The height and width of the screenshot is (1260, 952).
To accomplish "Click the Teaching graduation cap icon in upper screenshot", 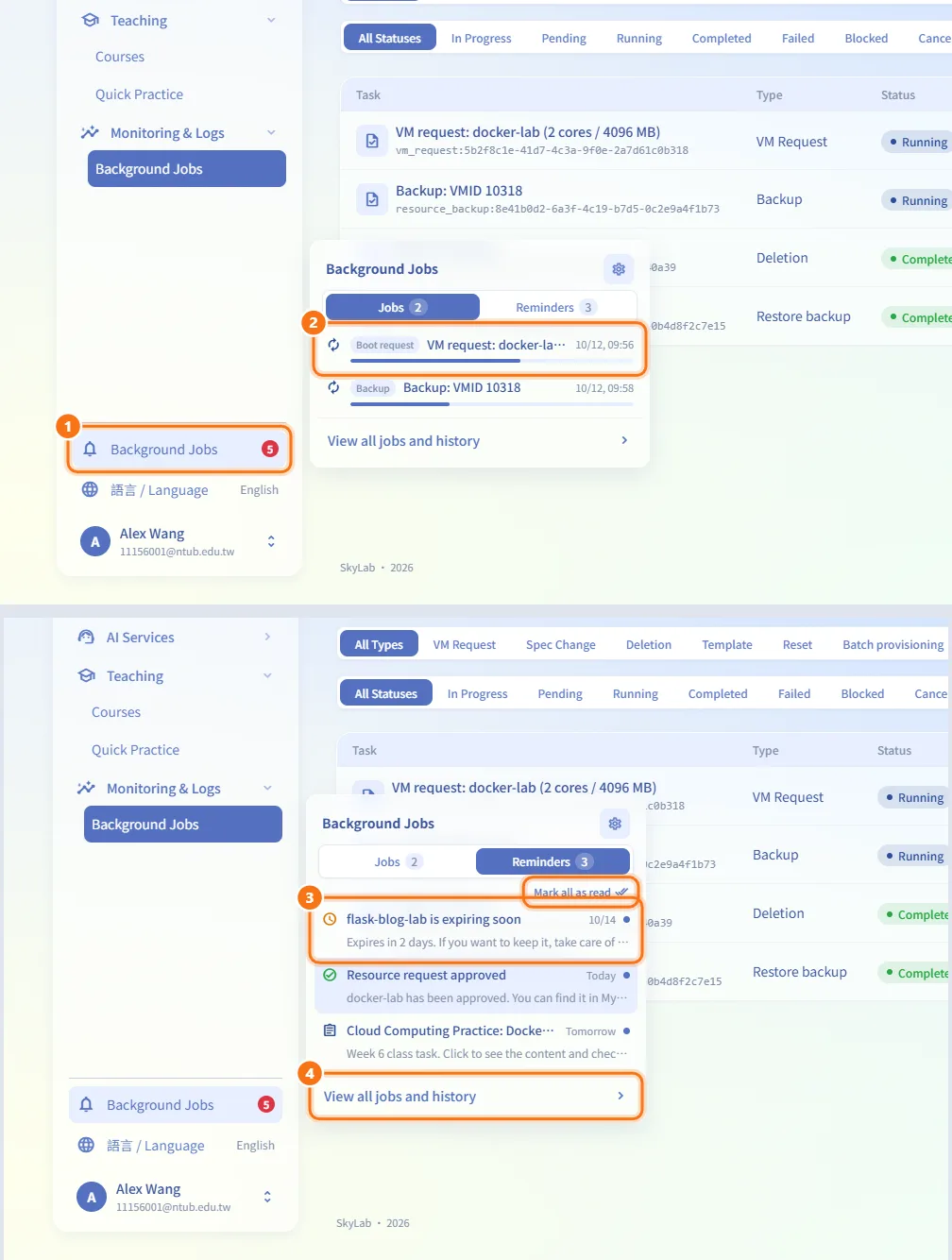I will [x=90, y=20].
